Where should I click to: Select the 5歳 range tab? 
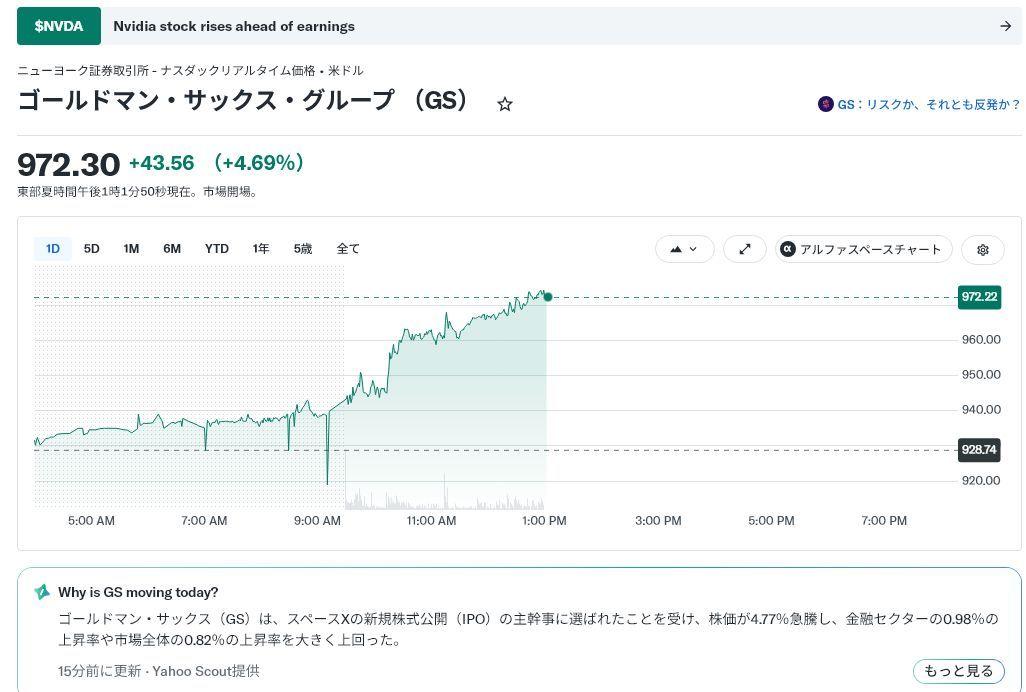[x=302, y=249]
